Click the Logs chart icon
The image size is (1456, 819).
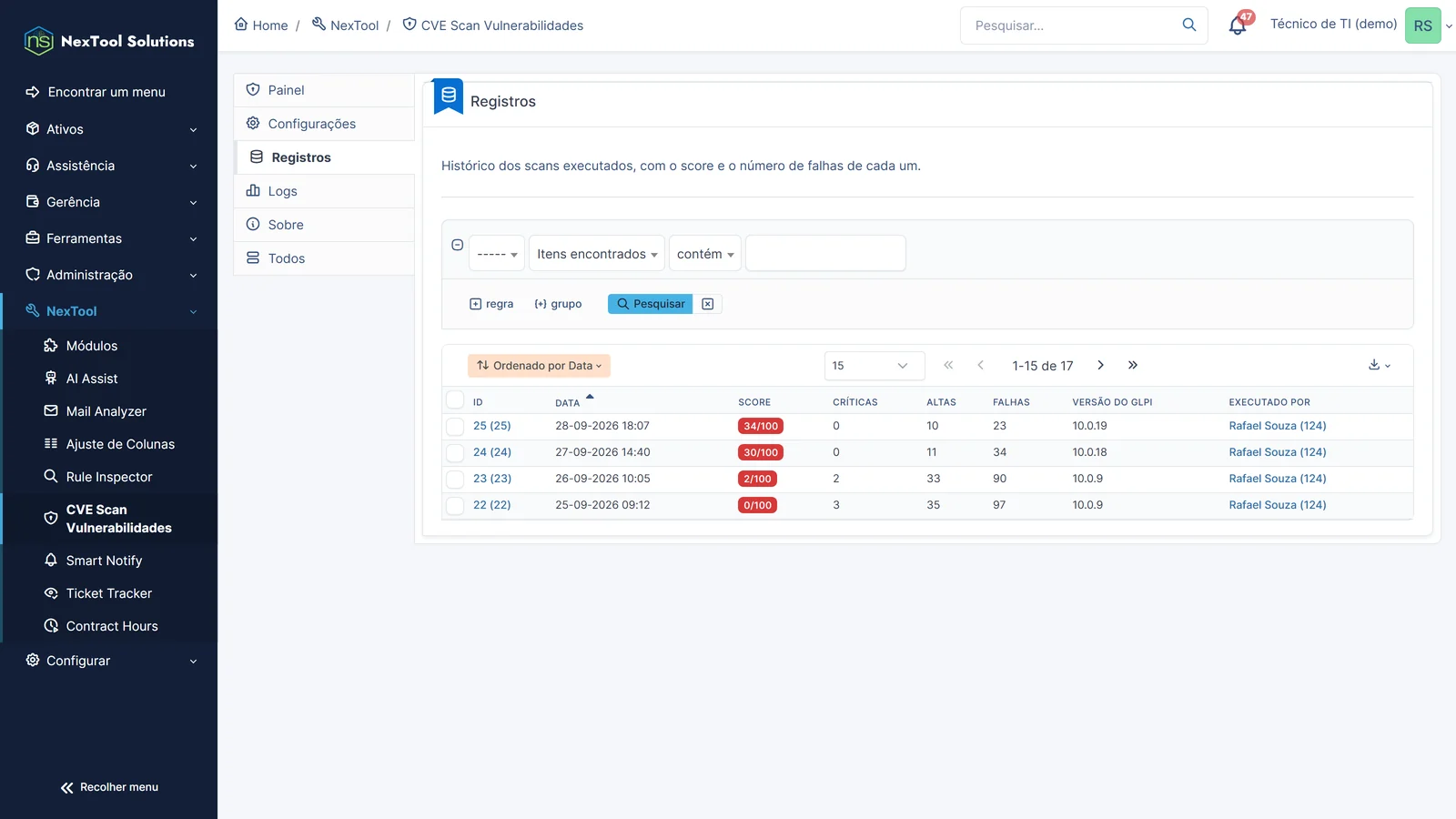click(x=253, y=191)
